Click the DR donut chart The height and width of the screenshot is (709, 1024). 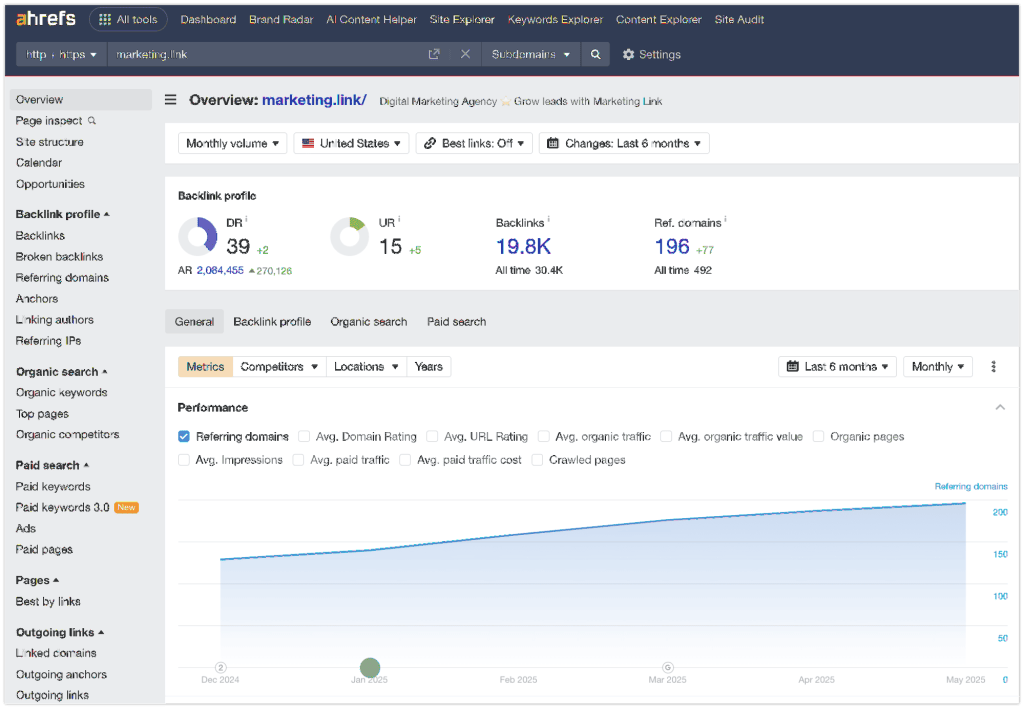click(x=198, y=236)
